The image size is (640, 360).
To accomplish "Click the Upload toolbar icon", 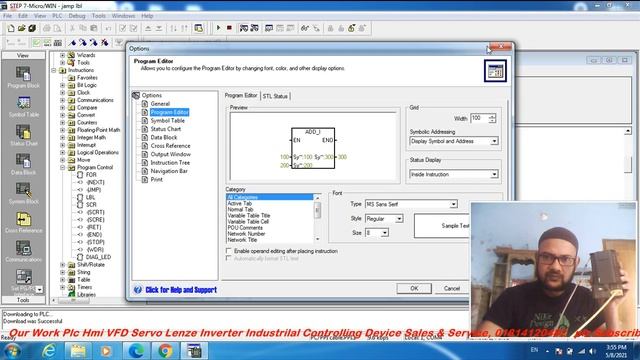I will 148,28.
